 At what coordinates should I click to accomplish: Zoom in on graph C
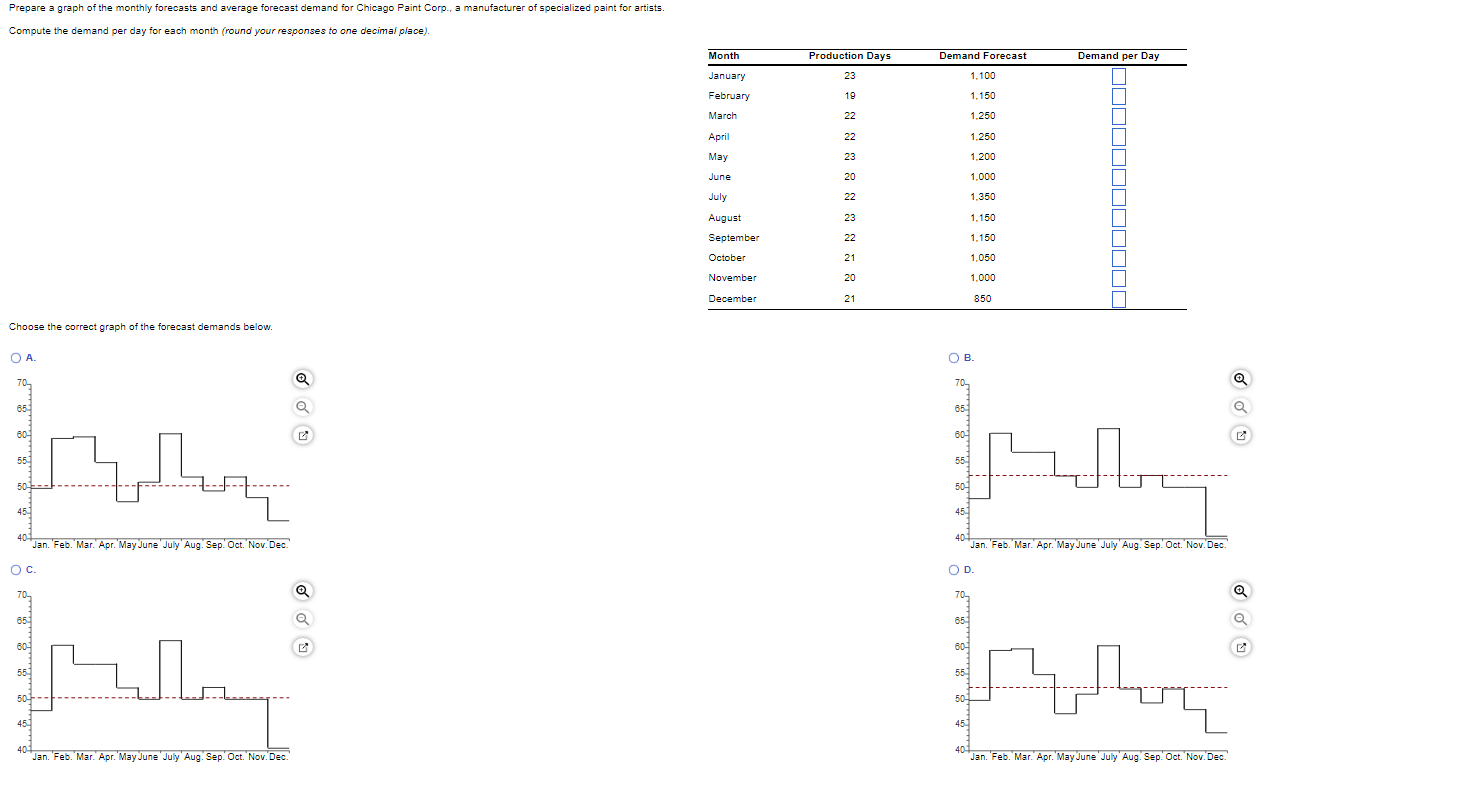coord(301,590)
